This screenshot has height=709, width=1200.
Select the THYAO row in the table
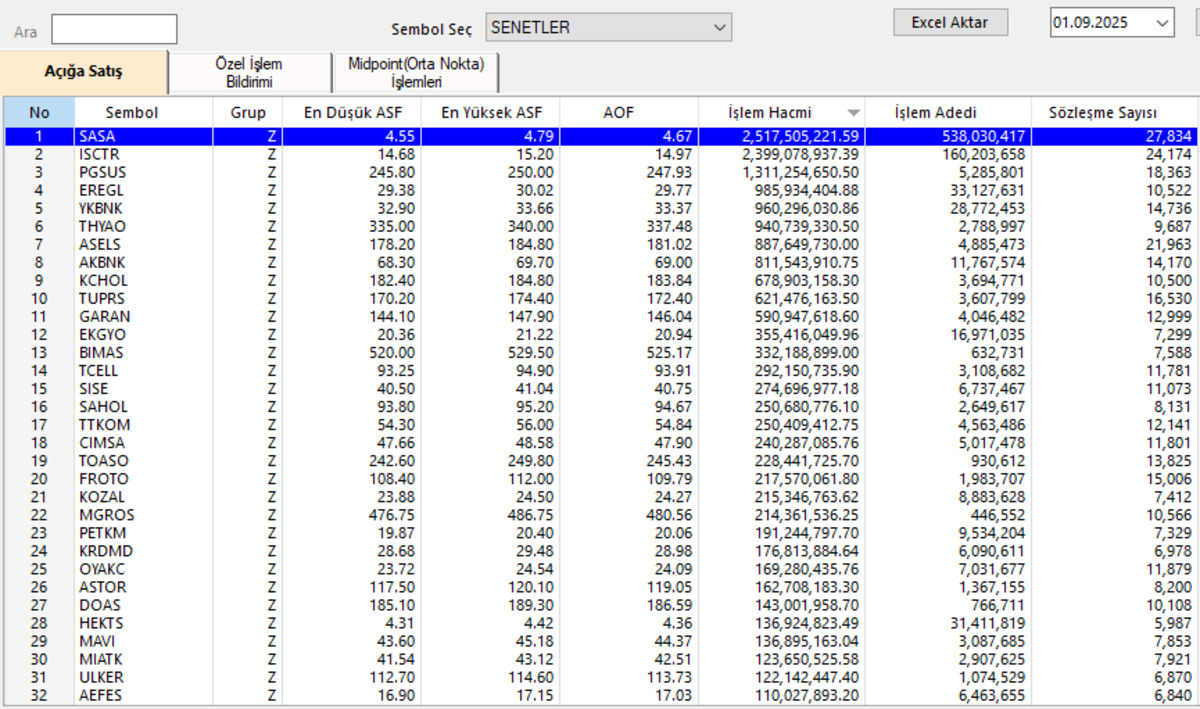coord(600,227)
